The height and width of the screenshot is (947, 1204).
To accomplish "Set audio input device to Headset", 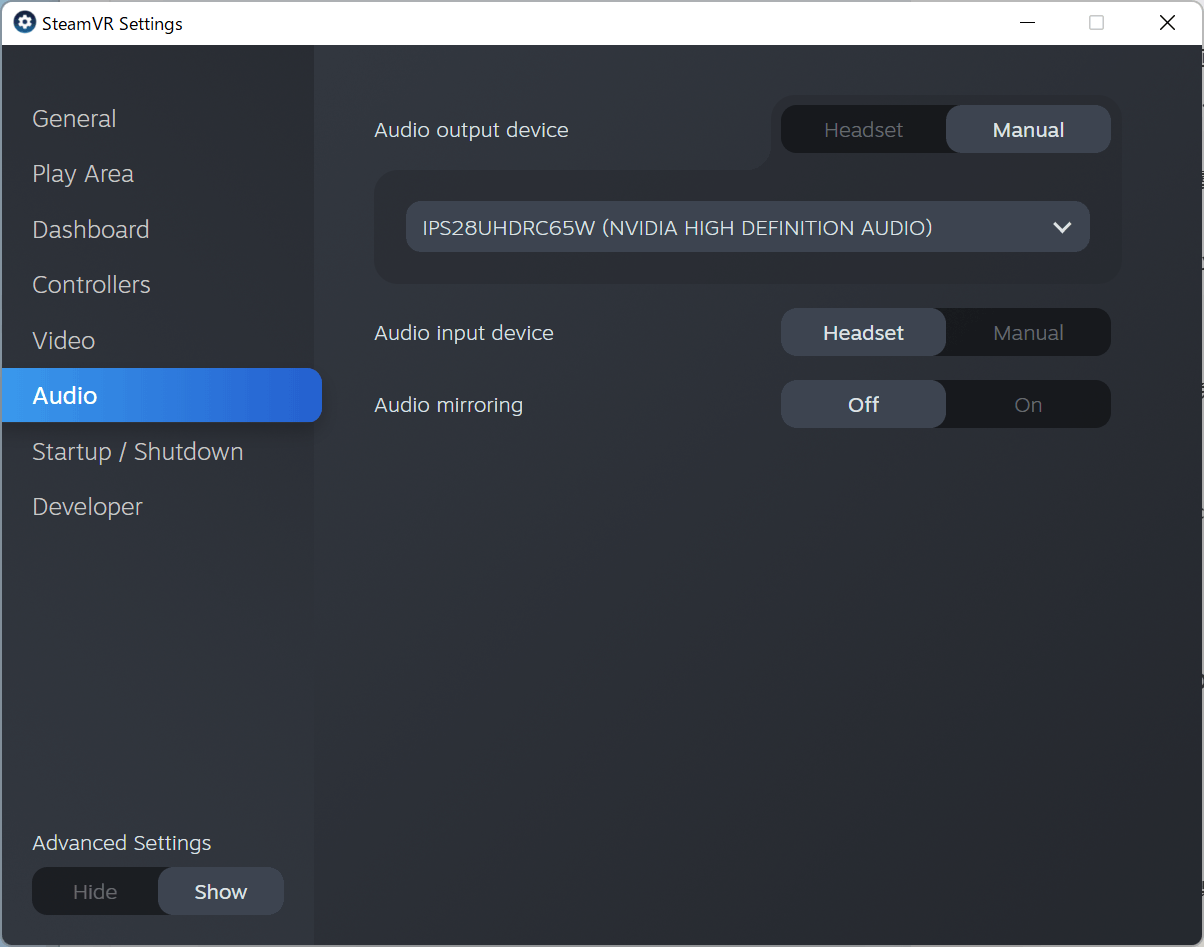I will click(863, 333).
